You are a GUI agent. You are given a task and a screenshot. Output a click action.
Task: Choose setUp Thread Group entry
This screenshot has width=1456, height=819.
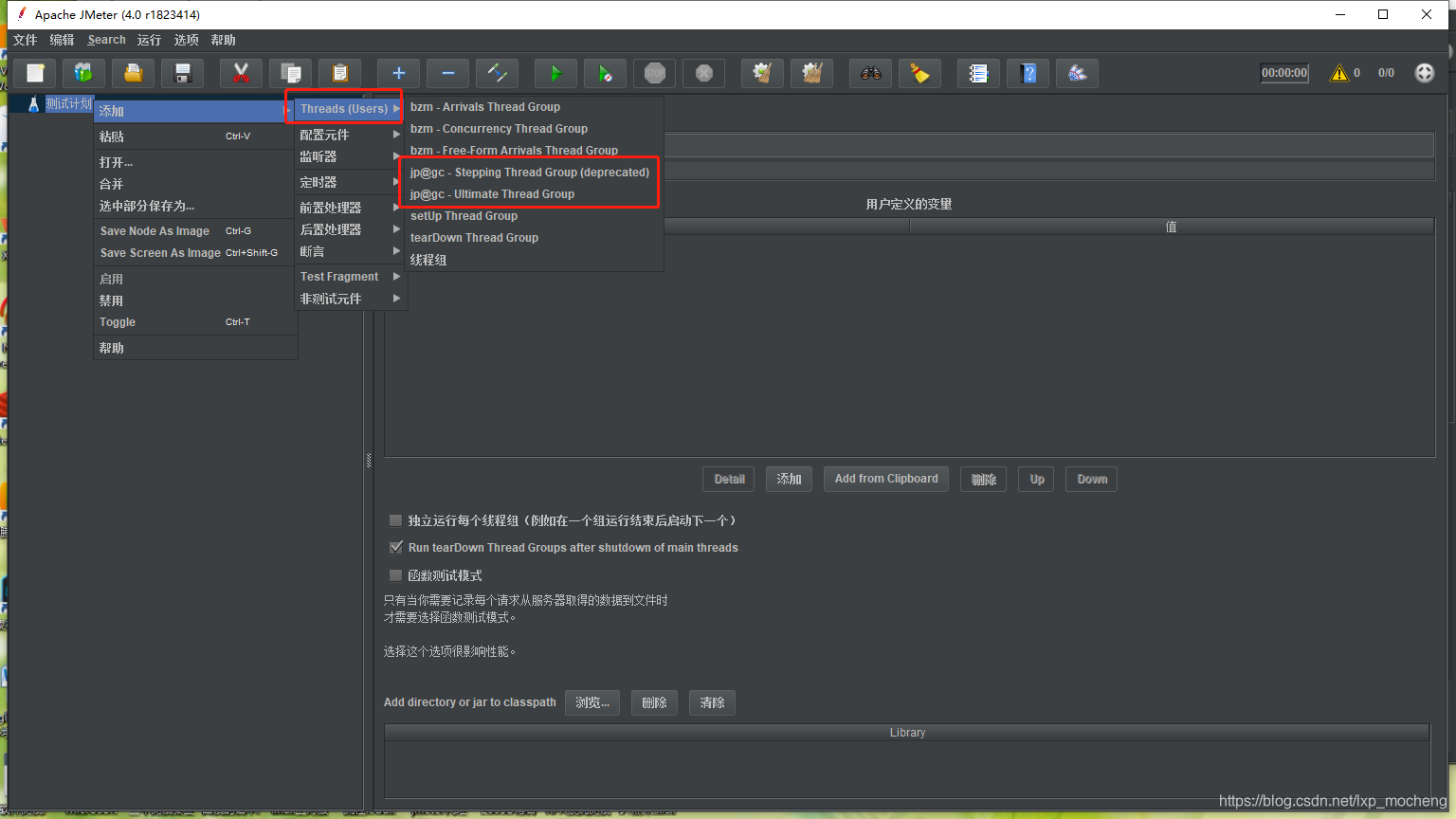coord(535,216)
